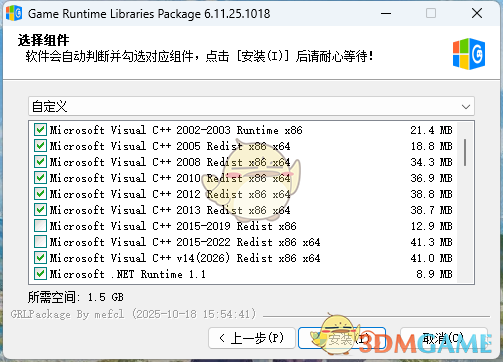
Task: Select the Visual C++ 2010 Redist x86 x64 text
Action: tap(170, 178)
